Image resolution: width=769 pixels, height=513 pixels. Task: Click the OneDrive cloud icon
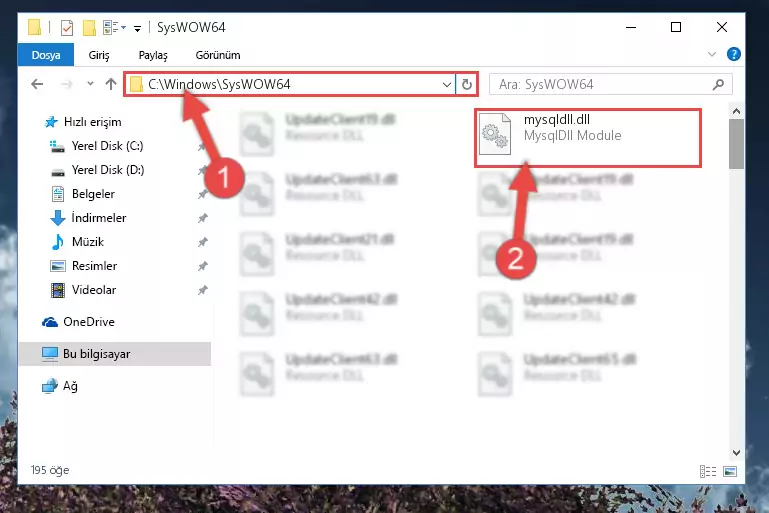click(x=50, y=322)
